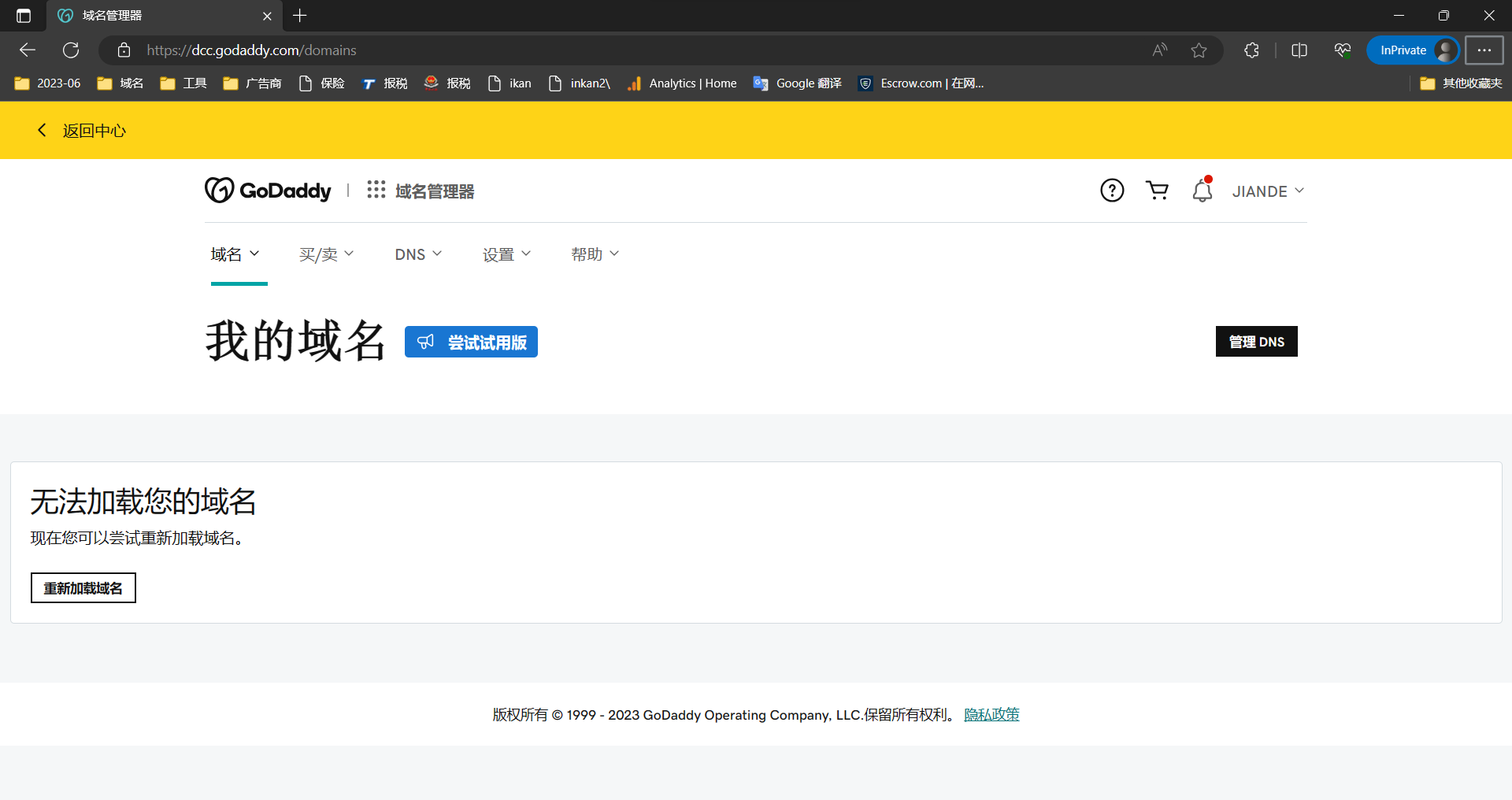Open browser essentials heart icon
1512x800 pixels.
tap(1343, 50)
